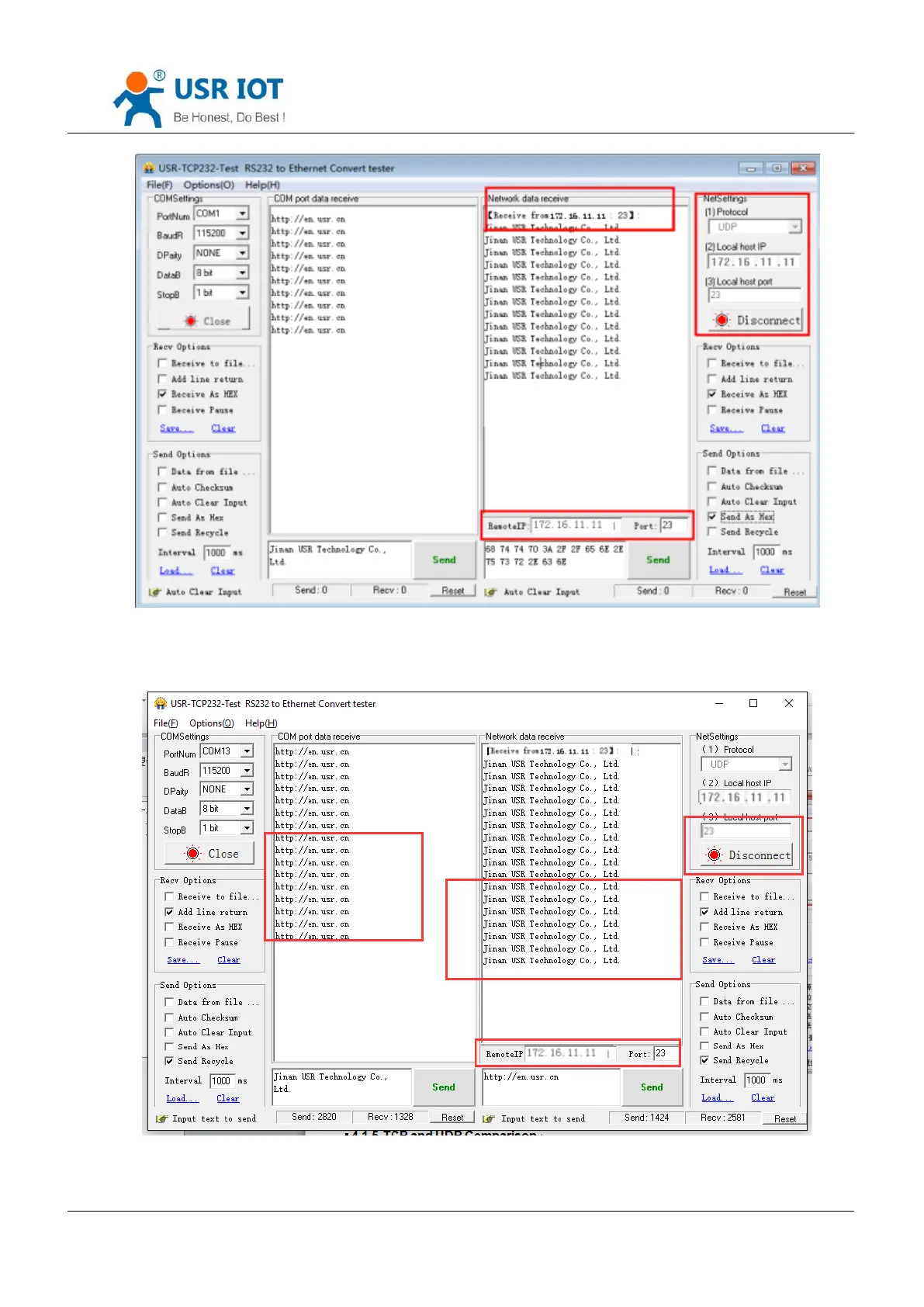Image resolution: width=924 pixels, height=1307 pixels.
Task: Click the red Disconnect icon in the COM13 window
Action: click(x=714, y=855)
